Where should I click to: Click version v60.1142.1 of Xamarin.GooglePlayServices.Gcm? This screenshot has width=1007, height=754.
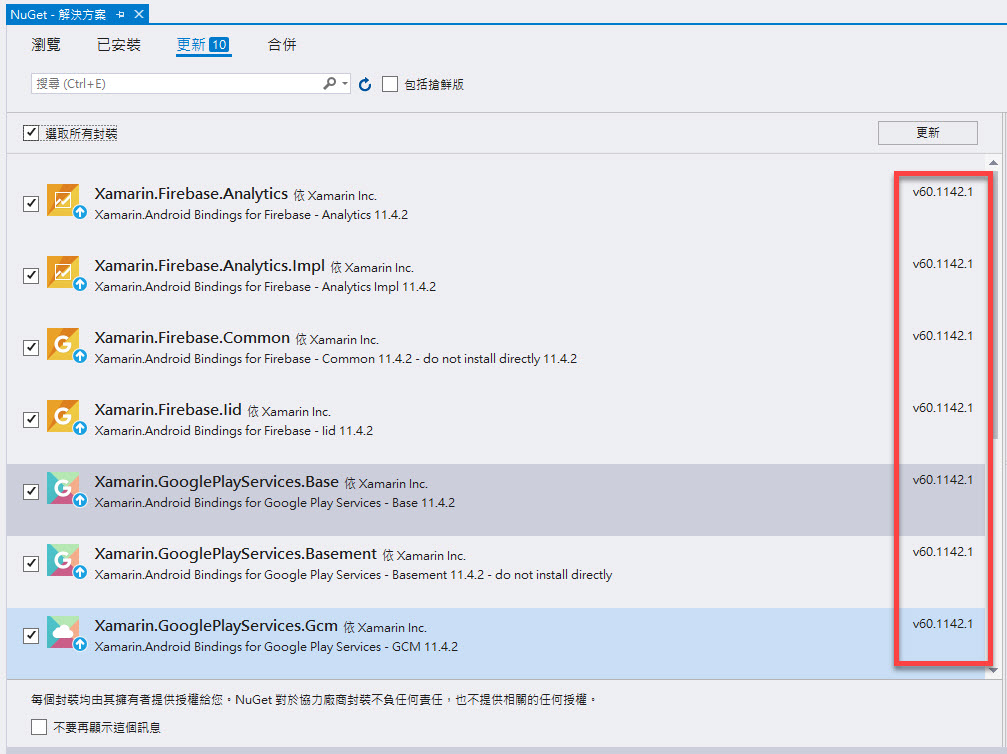[x=942, y=624]
